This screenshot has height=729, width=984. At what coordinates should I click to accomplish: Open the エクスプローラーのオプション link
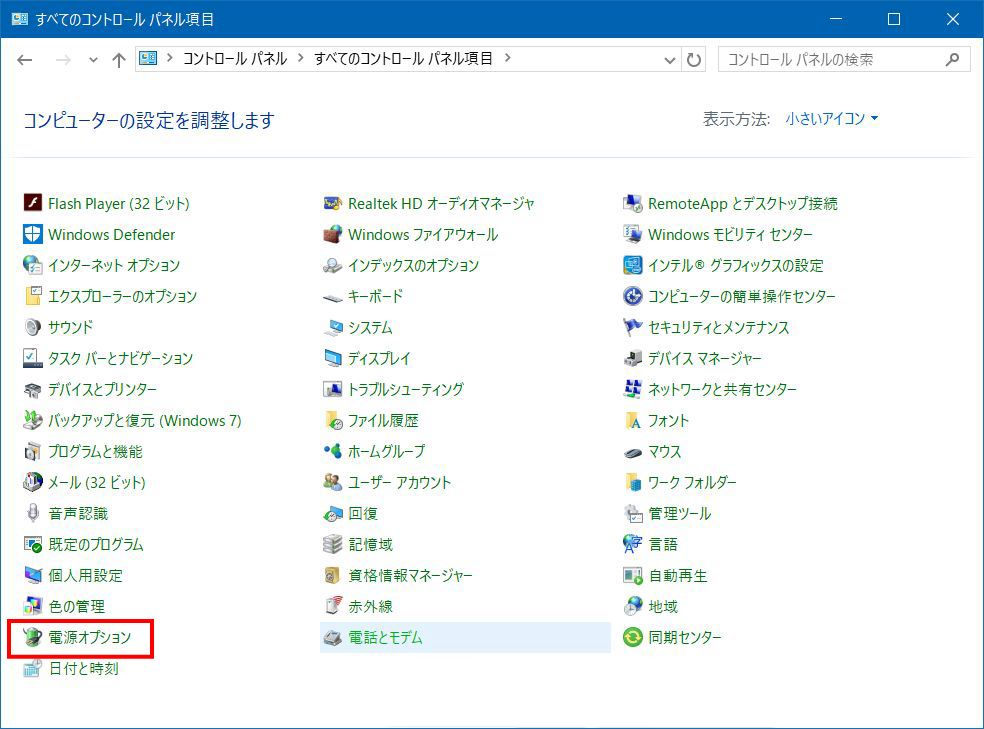(x=122, y=296)
